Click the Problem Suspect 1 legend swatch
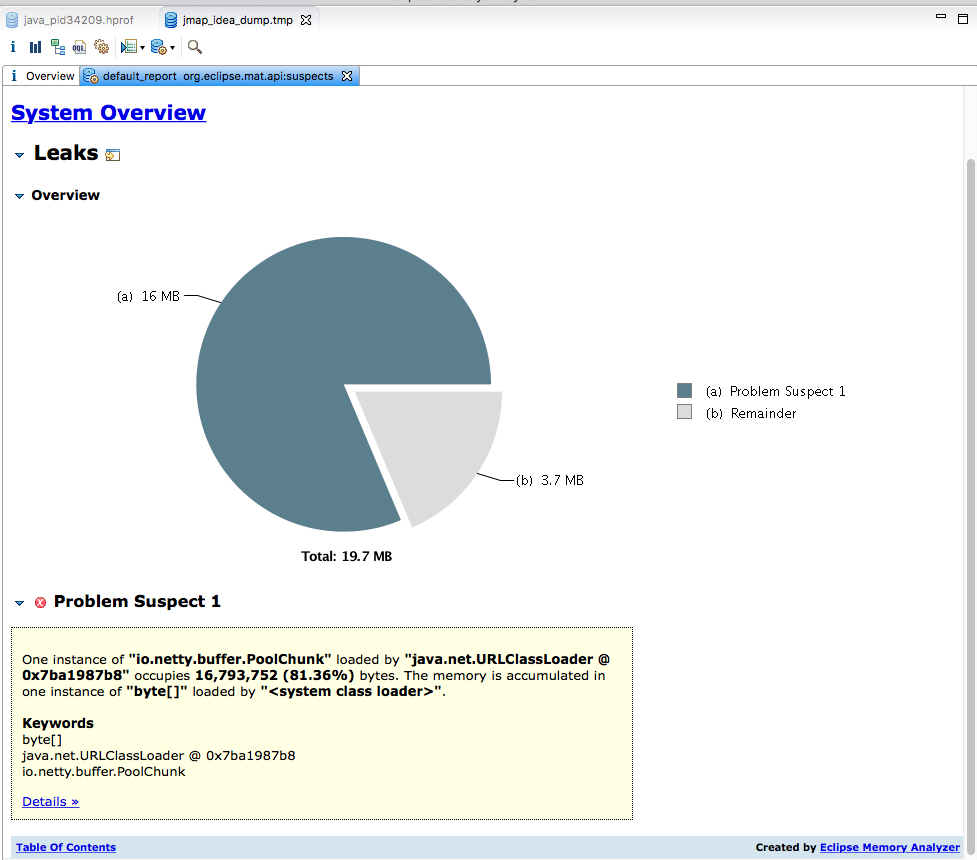 684,391
